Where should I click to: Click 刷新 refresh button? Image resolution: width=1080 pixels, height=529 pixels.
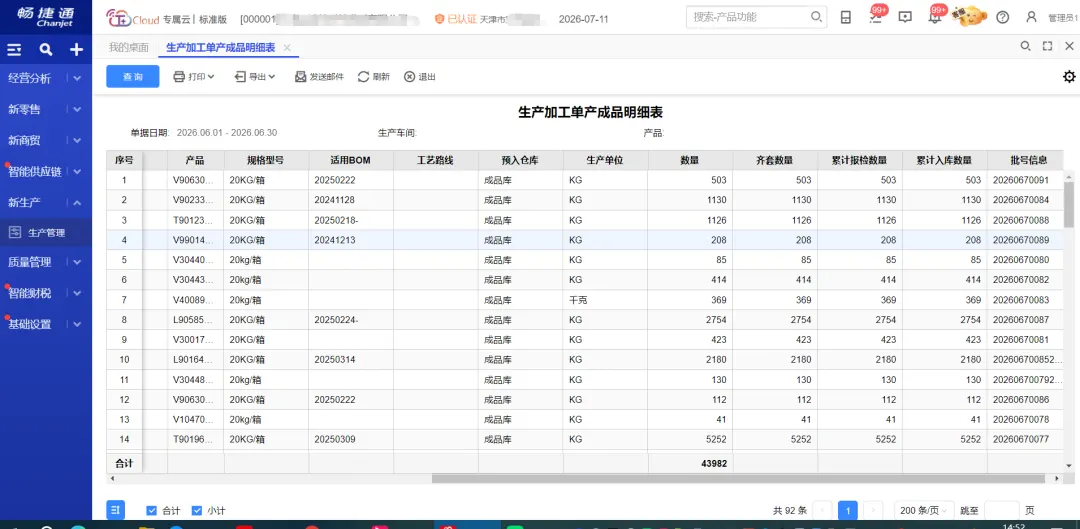click(373, 76)
